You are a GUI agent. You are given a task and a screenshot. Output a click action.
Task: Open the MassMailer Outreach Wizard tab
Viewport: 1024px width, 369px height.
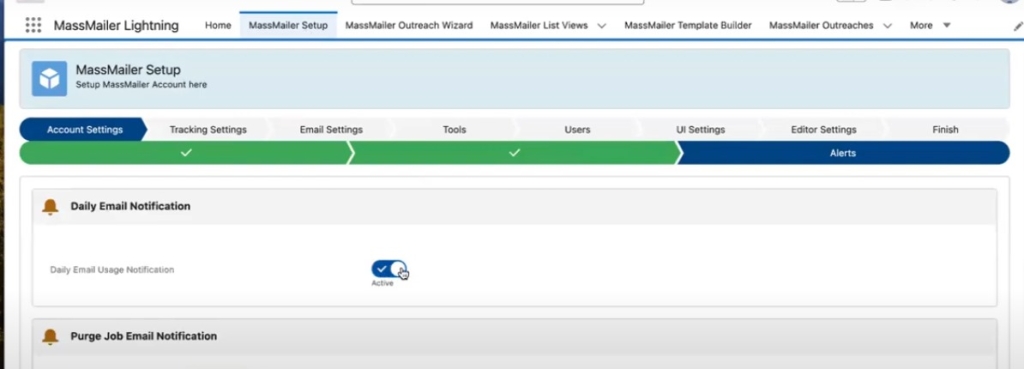pos(409,25)
